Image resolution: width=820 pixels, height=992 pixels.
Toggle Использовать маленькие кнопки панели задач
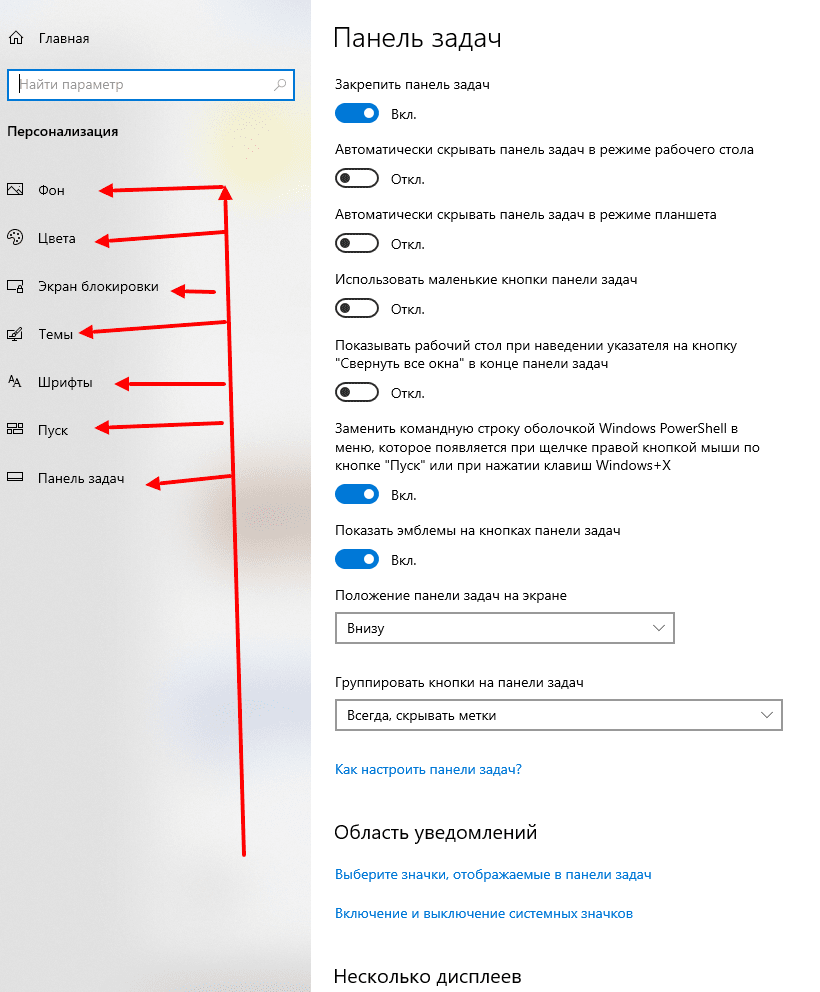click(357, 309)
